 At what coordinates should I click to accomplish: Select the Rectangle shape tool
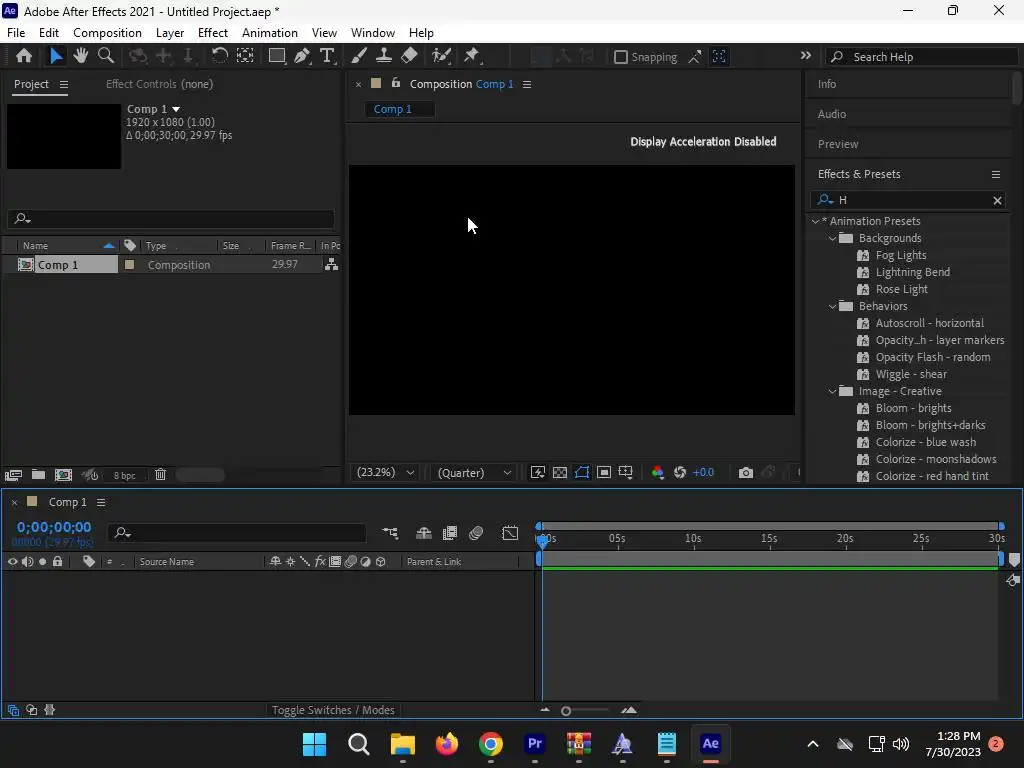(x=277, y=56)
